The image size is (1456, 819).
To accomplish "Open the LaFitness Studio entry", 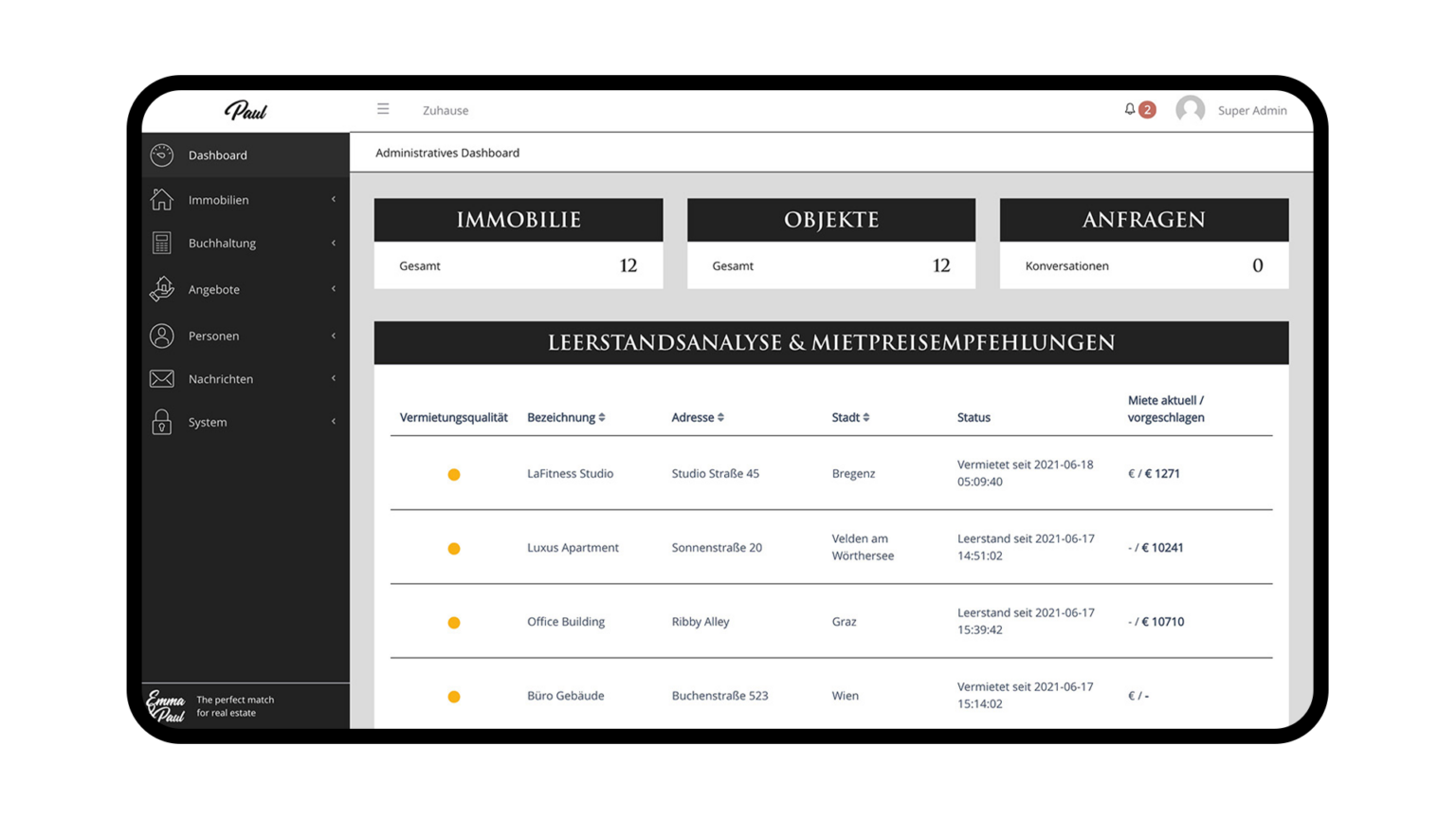I will point(570,473).
